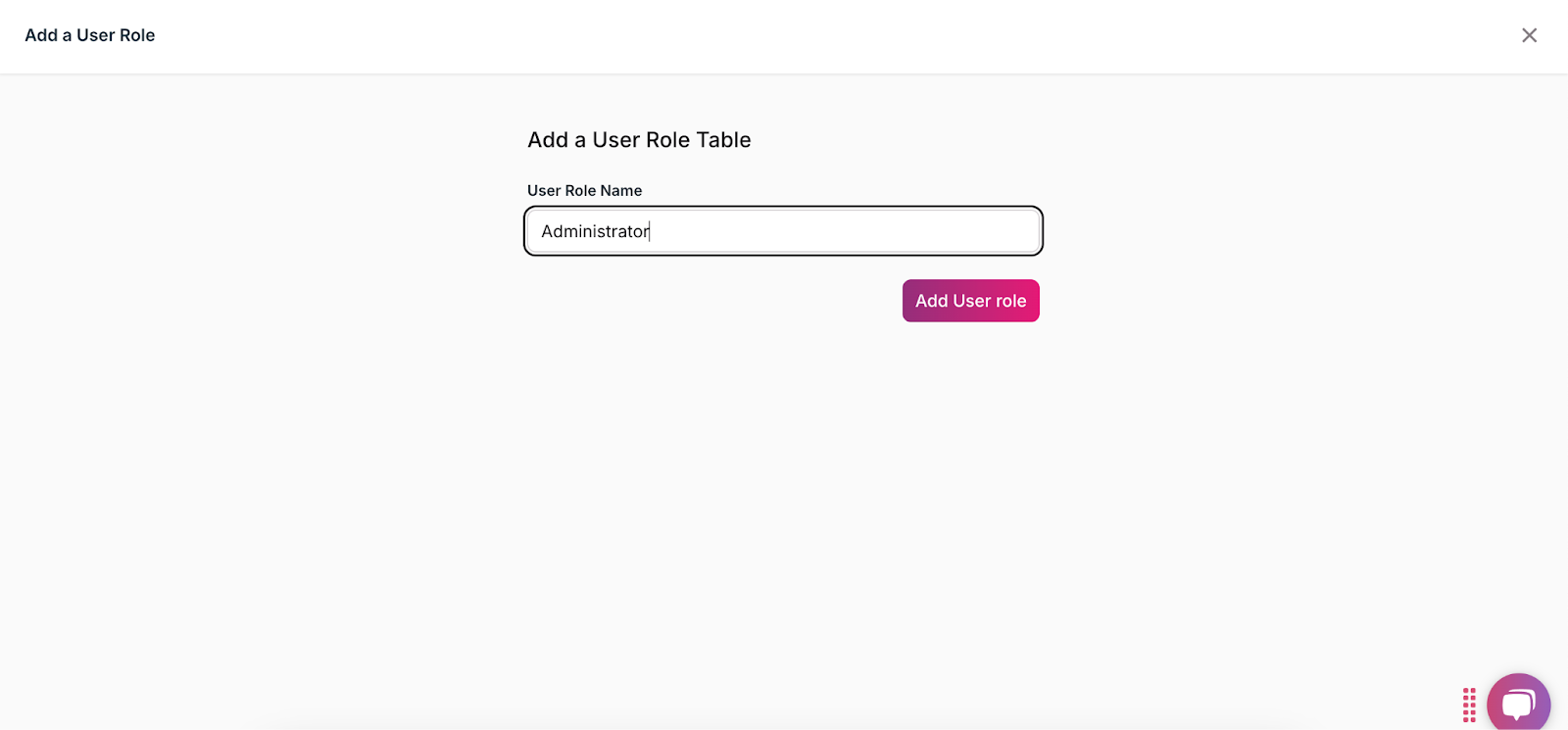Screen dimensions: 1568x730
Task: Click the page title in the top bar
Action: pos(90,35)
